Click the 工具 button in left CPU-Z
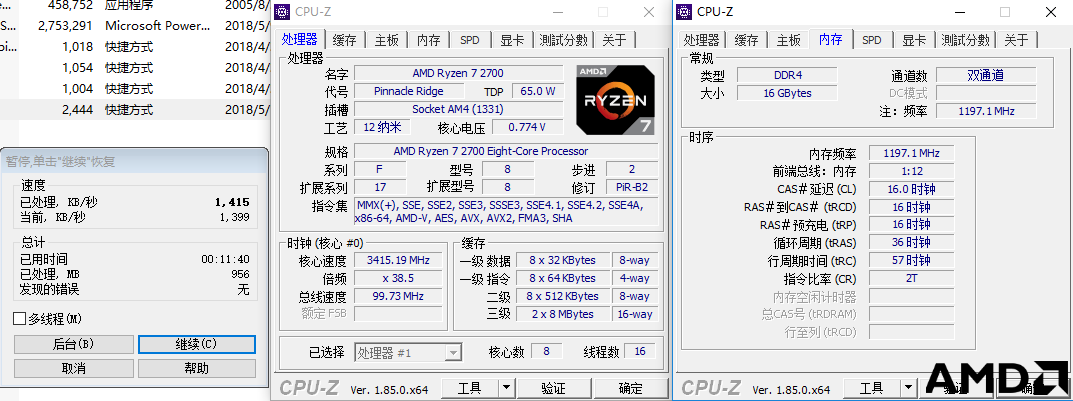This screenshot has height=401, width=1073. pyautogui.click(x=469, y=389)
